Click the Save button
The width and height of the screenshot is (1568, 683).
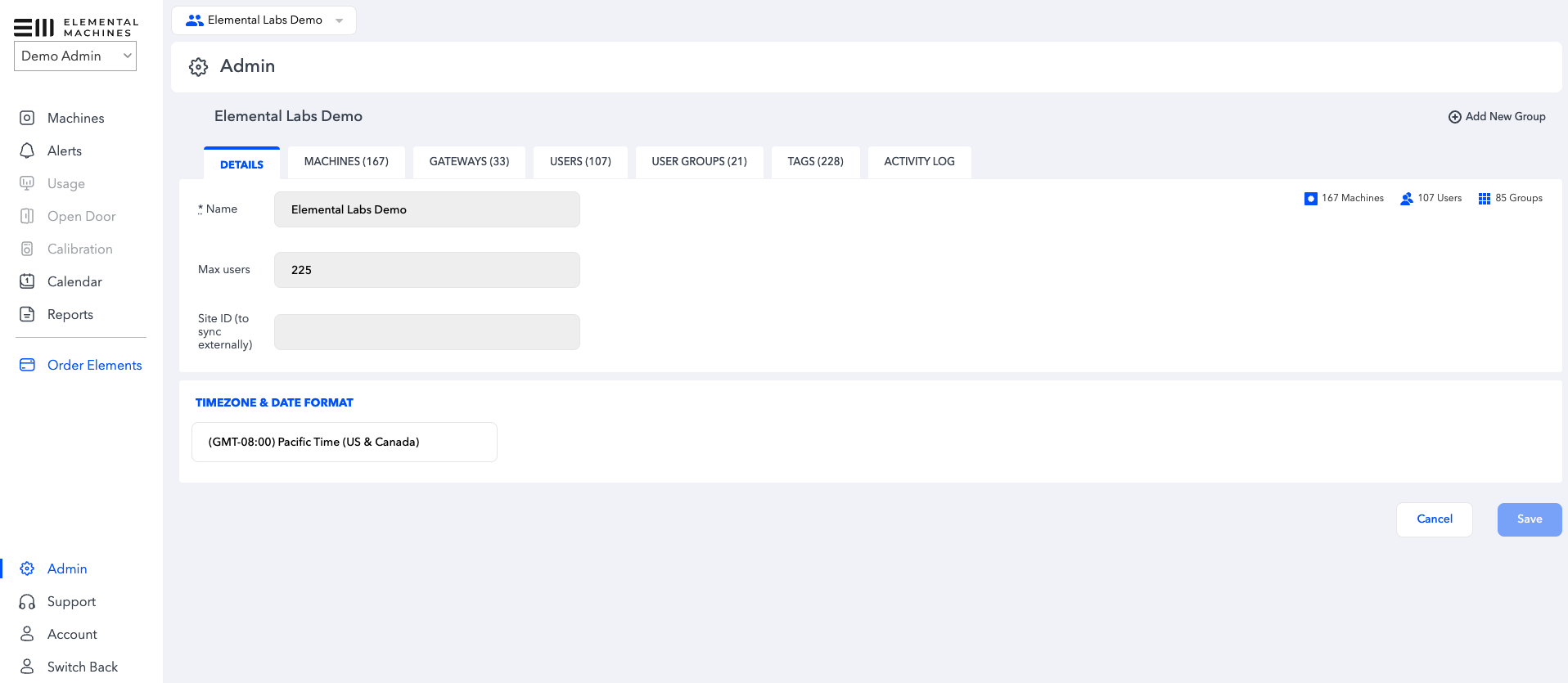1530,519
